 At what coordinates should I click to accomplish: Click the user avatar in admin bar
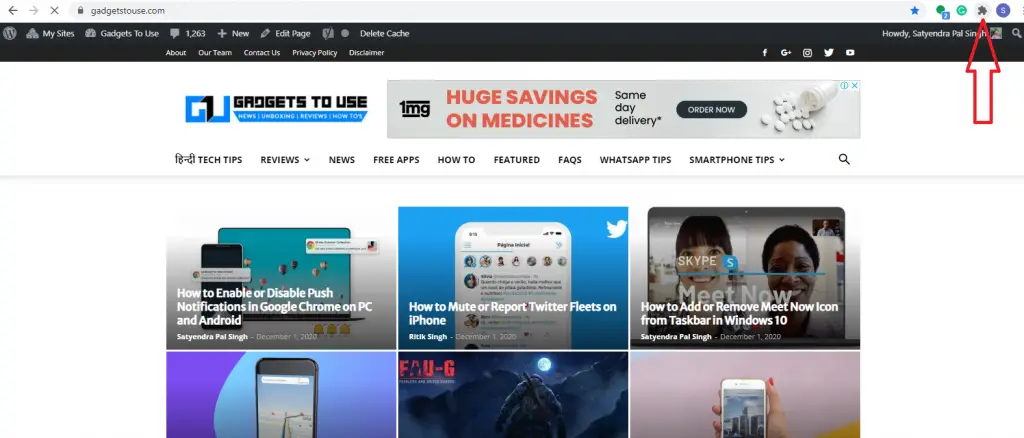click(996, 33)
